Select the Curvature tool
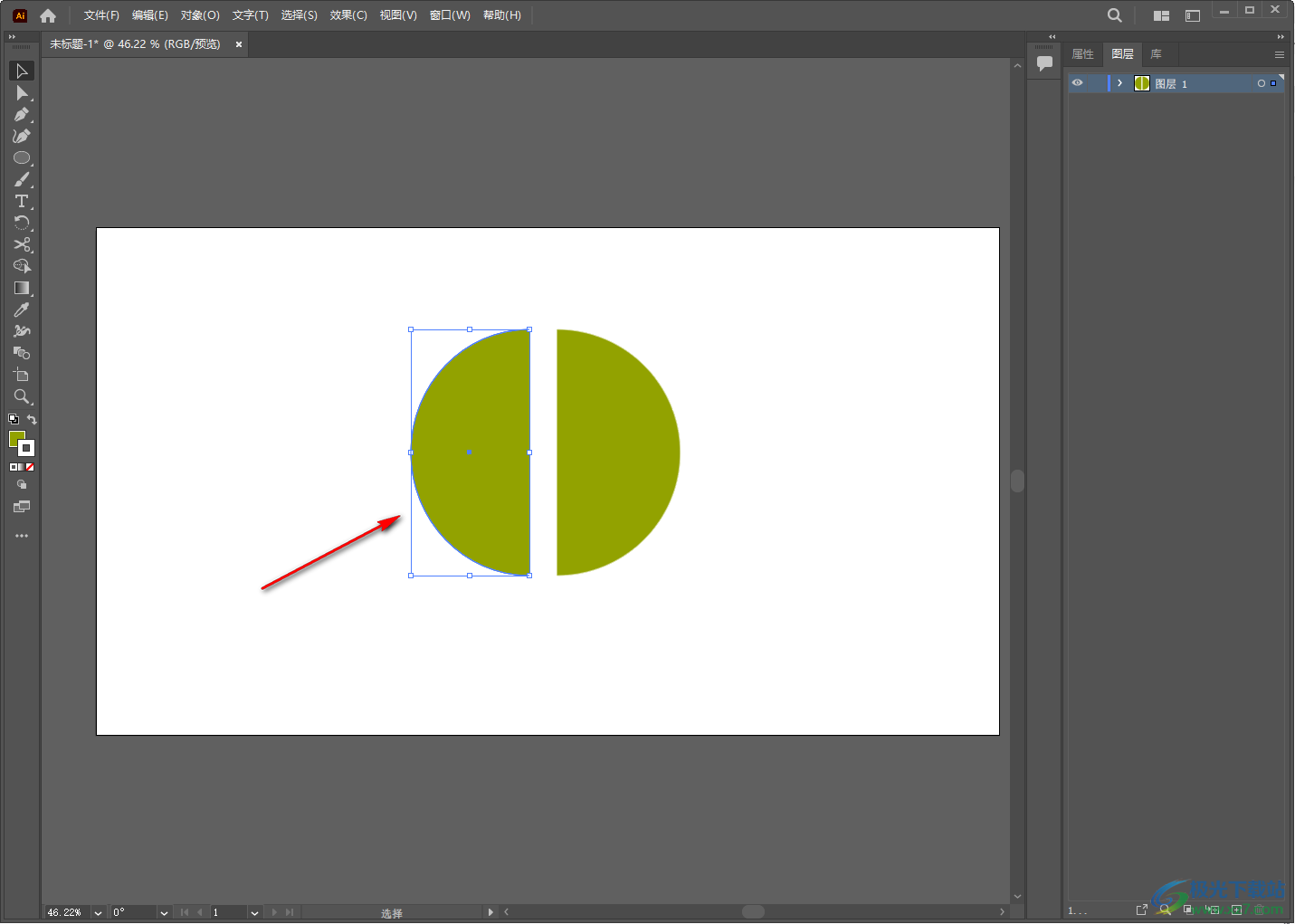This screenshot has width=1295, height=924. pos(22,136)
